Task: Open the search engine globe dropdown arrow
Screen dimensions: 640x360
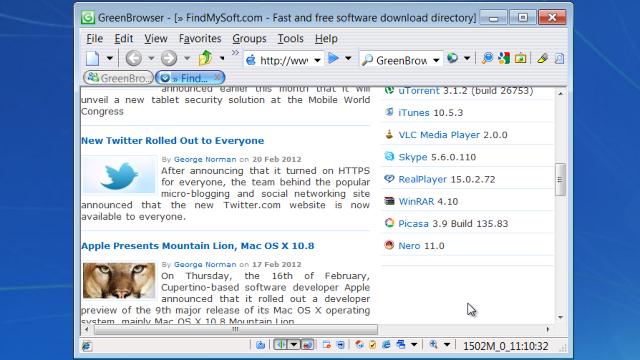Action: pyautogui.click(x=467, y=59)
